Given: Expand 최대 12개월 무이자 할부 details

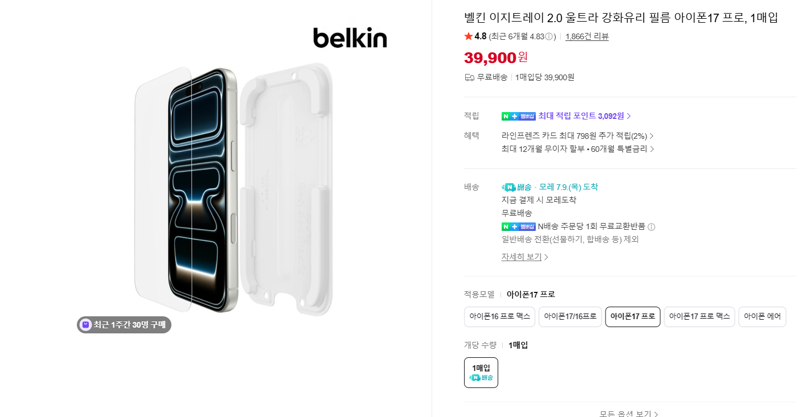Looking at the screenshot, I should pyautogui.click(x=577, y=149).
